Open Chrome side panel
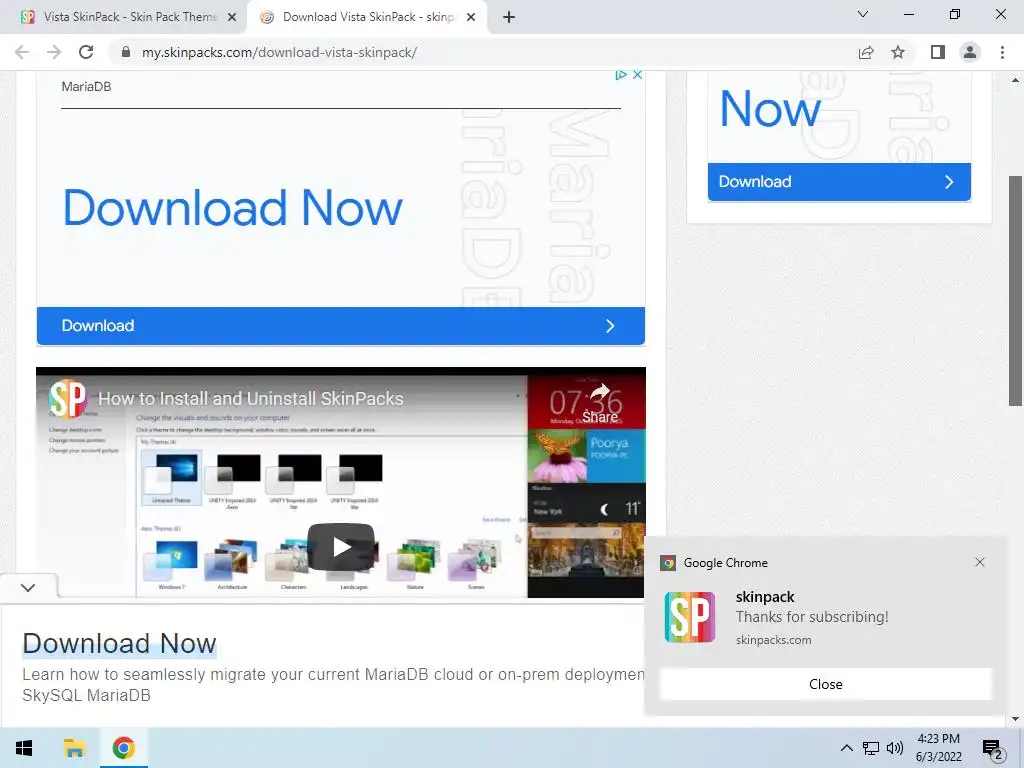 (x=938, y=52)
